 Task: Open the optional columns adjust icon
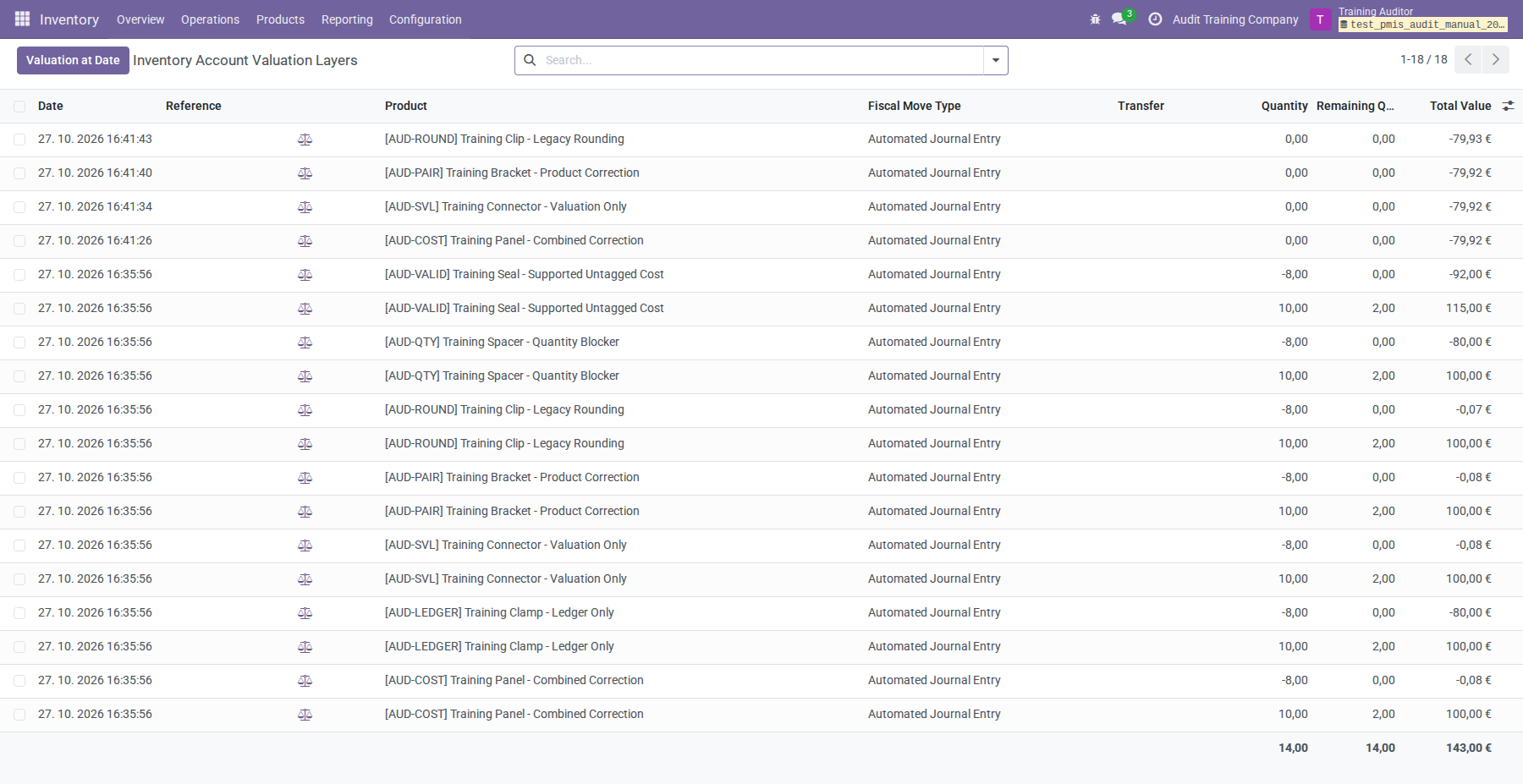1508,106
